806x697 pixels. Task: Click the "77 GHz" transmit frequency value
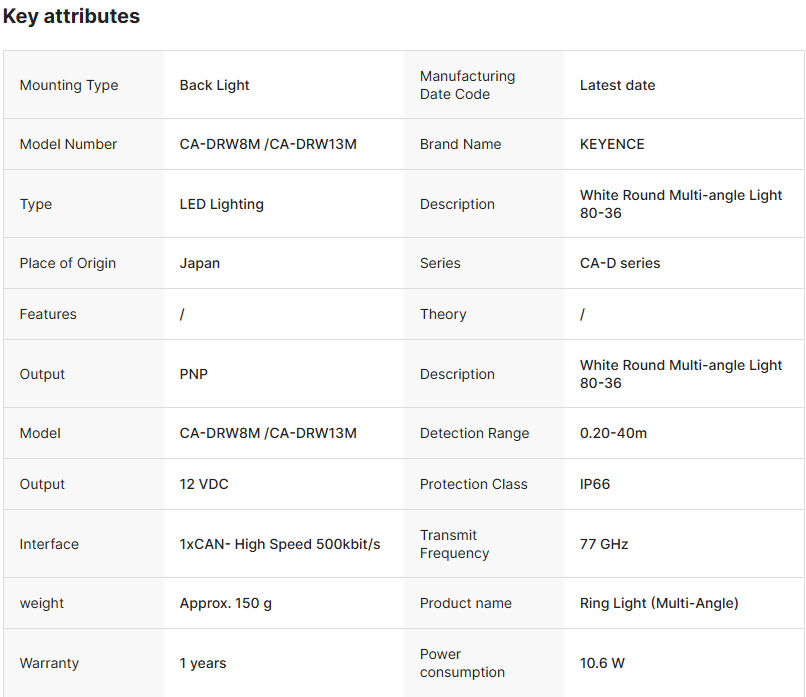pos(604,544)
